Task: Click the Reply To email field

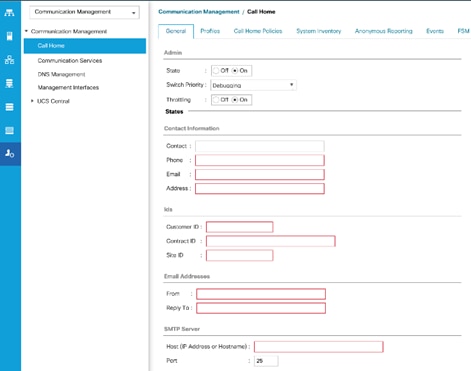Action: click(x=261, y=308)
